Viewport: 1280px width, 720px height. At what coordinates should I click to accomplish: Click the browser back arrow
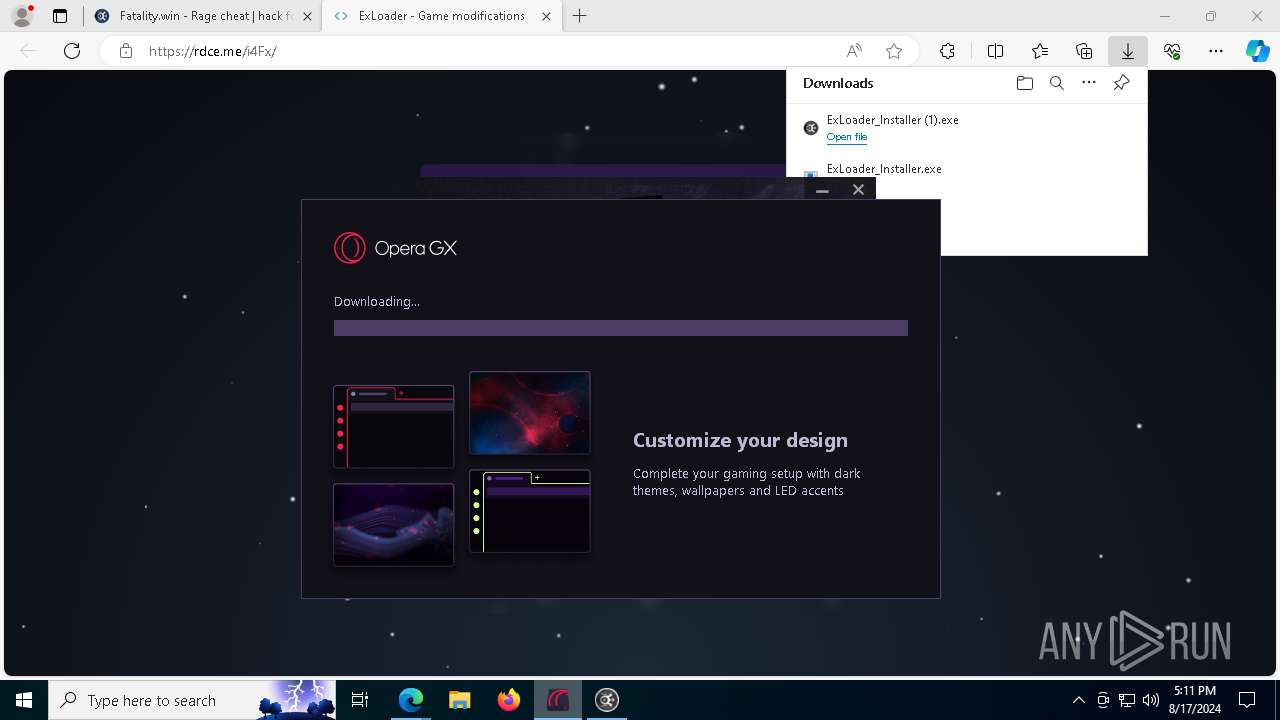[28, 51]
